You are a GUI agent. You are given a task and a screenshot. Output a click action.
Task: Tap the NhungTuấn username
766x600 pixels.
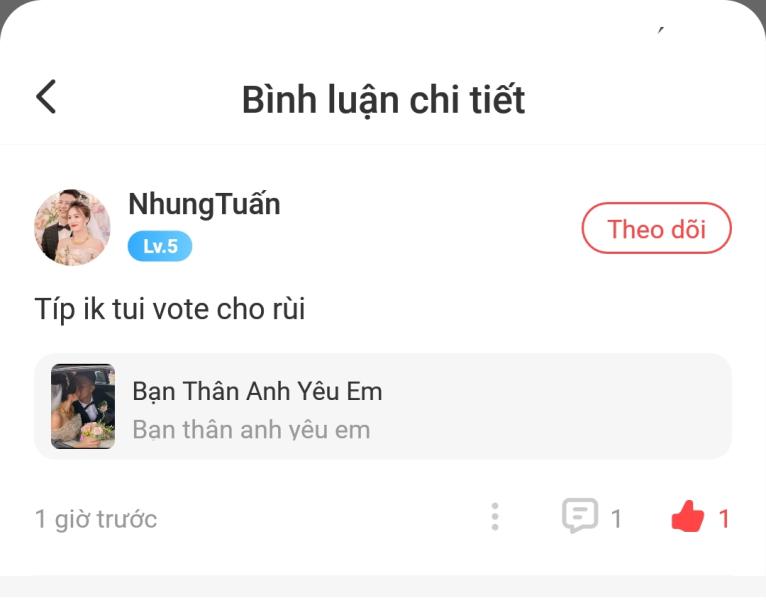point(204,205)
